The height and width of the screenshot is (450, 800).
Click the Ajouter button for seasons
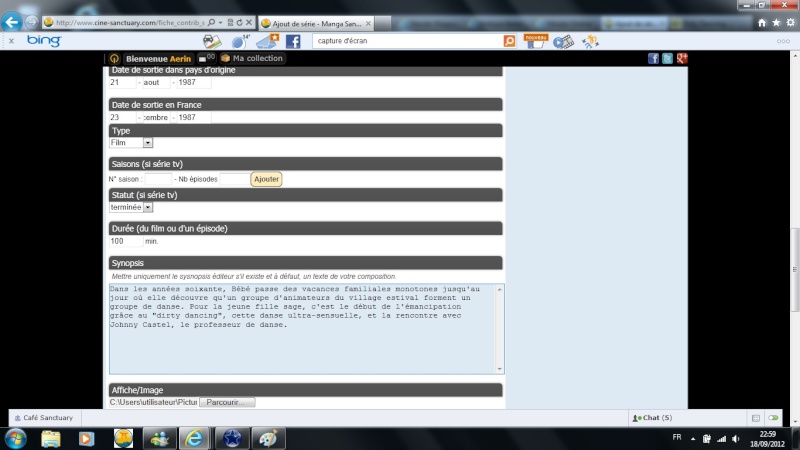[x=266, y=179]
